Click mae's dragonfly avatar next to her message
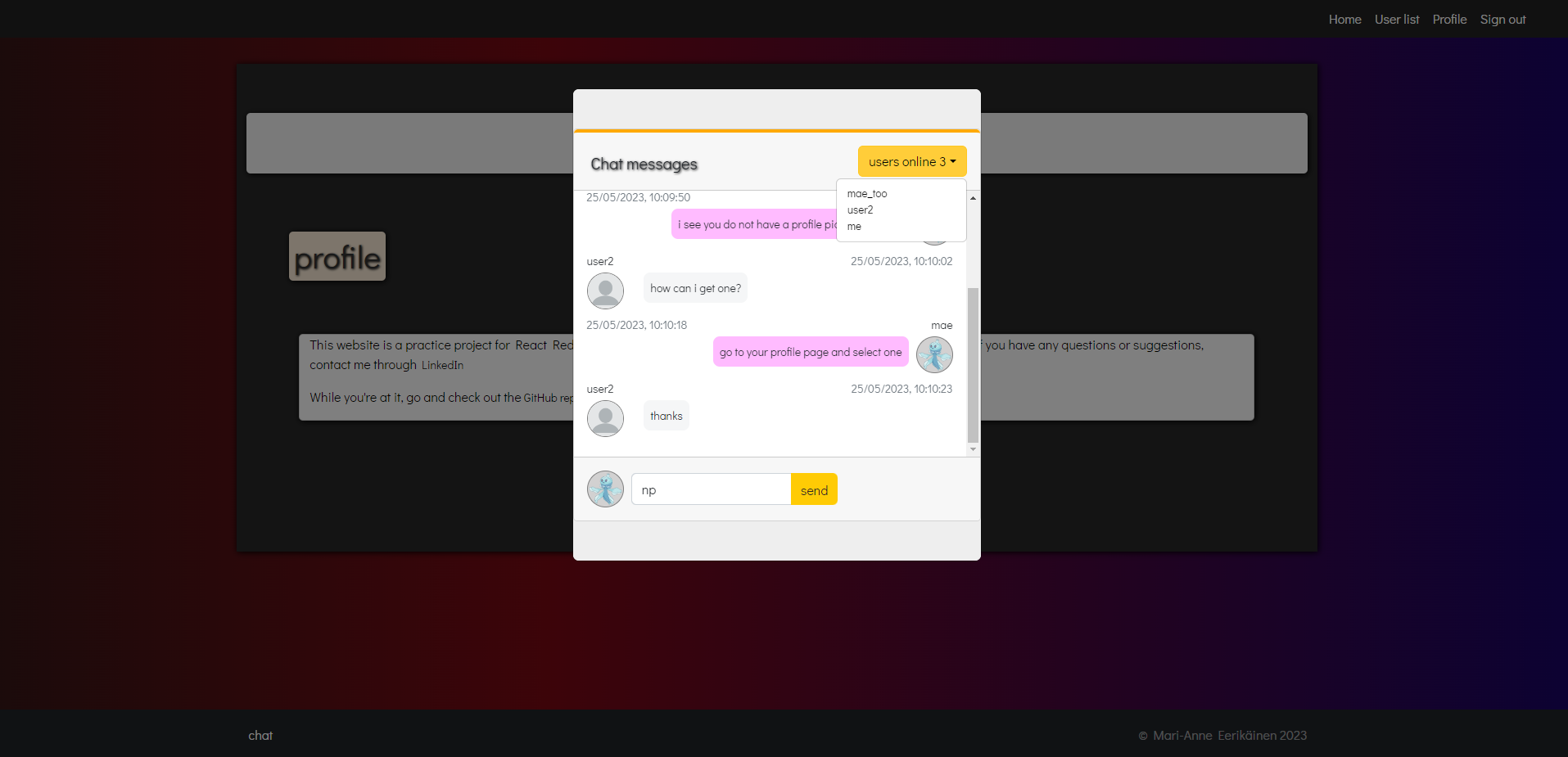Image resolution: width=1568 pixels, height=757 pixels. tap(934, 354)
